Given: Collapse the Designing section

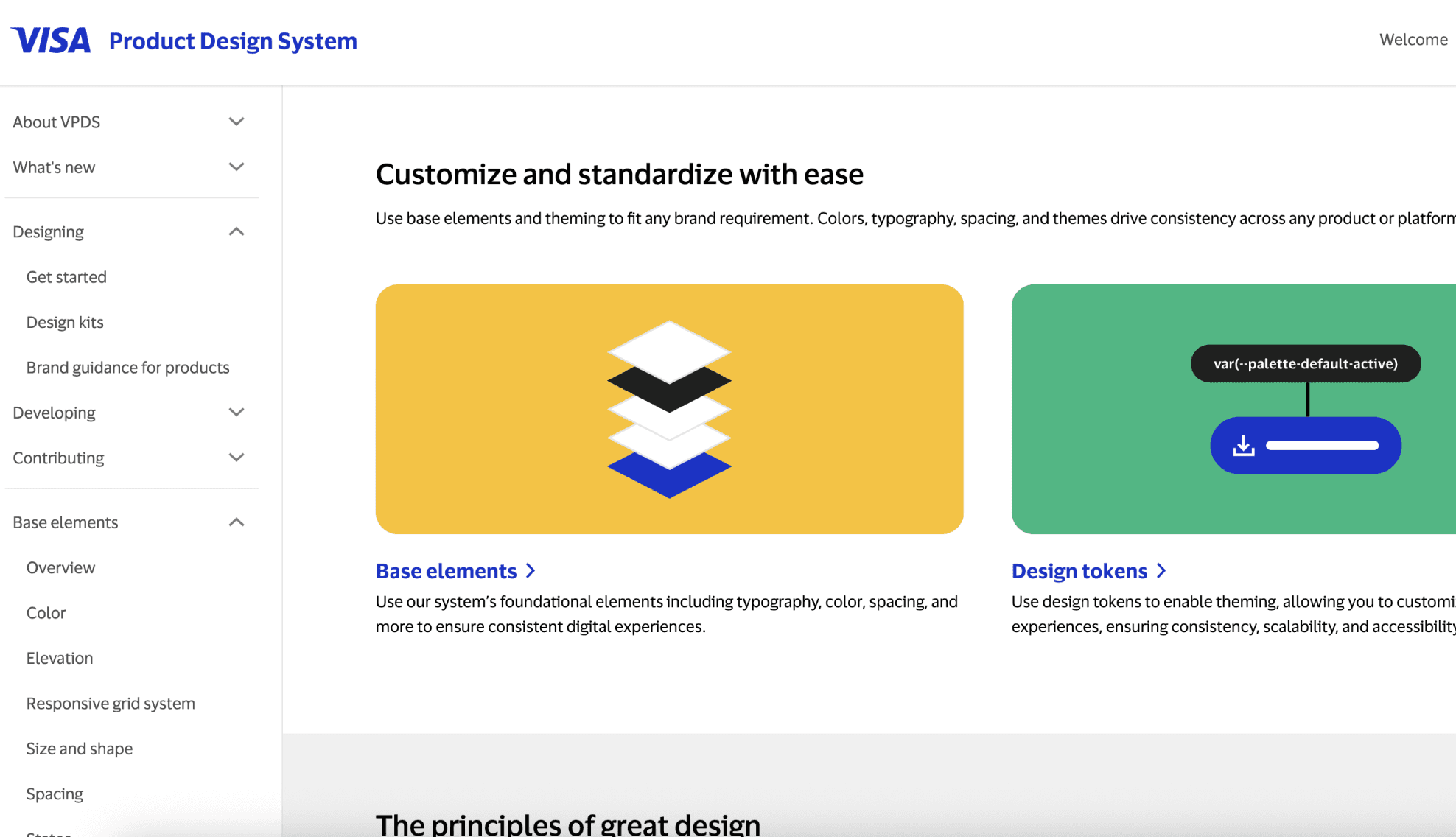Looking at the screenshot, I should pos(236,232).
